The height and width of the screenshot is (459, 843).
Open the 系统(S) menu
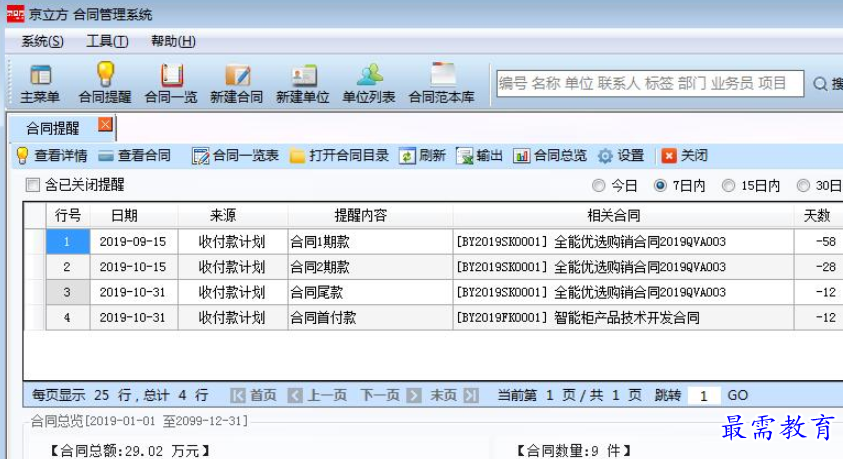point(42,41)
